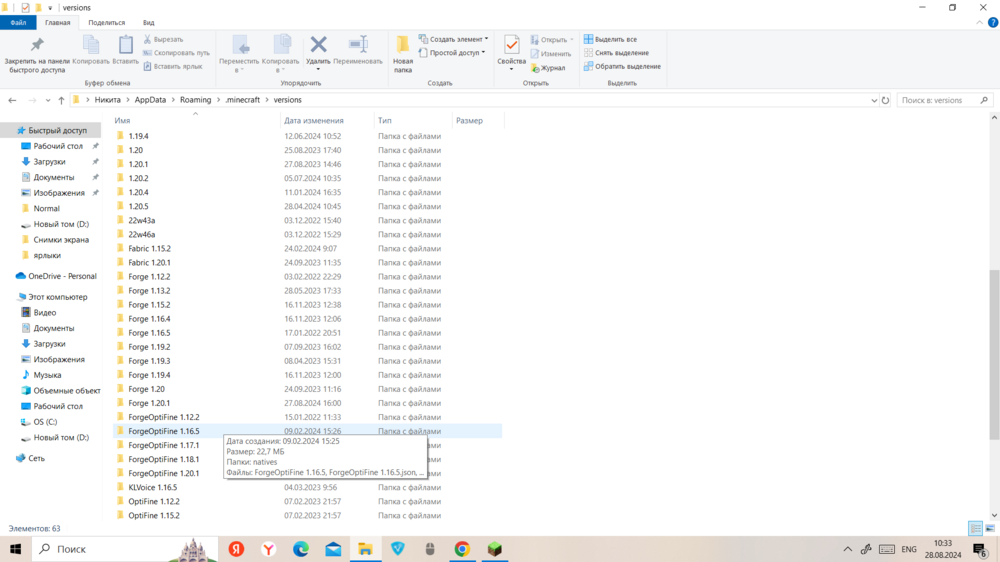This screenshot has width=1000, height=562.
Task: Open Создать элемент dropdown
Action: pyautogui.click(x=453, y=39)
